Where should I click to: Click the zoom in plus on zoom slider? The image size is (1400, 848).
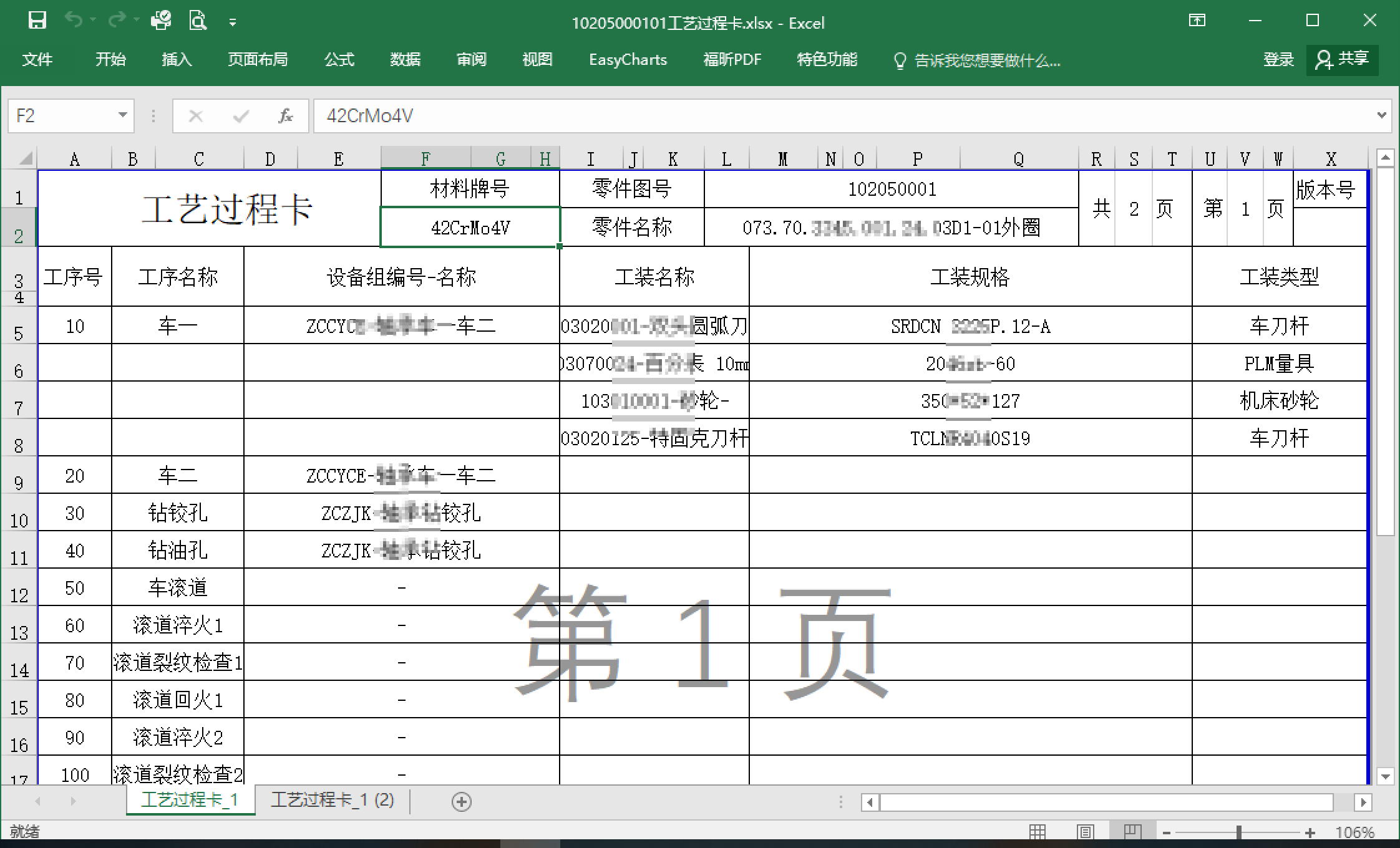pyautogui.click(x=1310, y=832)
